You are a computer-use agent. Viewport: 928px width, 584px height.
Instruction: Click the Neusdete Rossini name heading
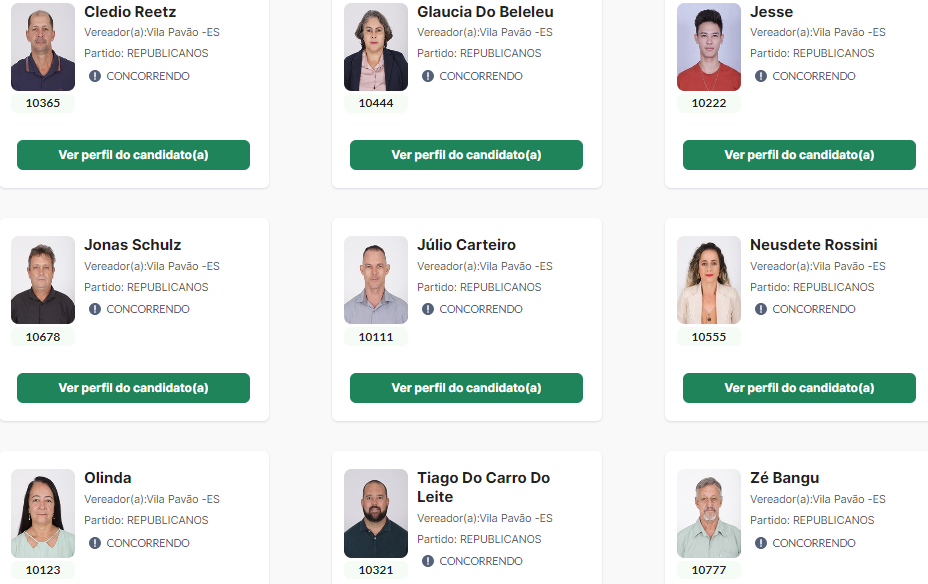(813, 245)
